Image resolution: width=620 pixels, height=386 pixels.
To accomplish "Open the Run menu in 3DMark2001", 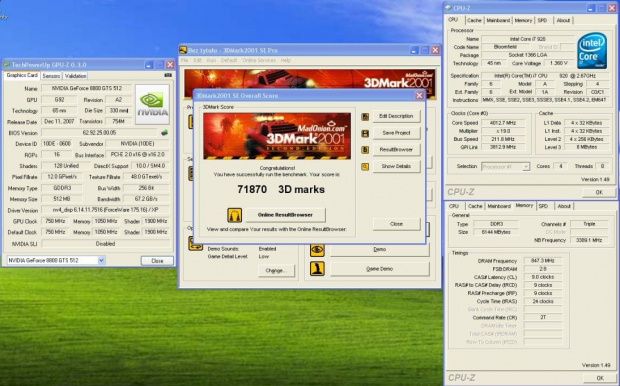I will 212,61.
